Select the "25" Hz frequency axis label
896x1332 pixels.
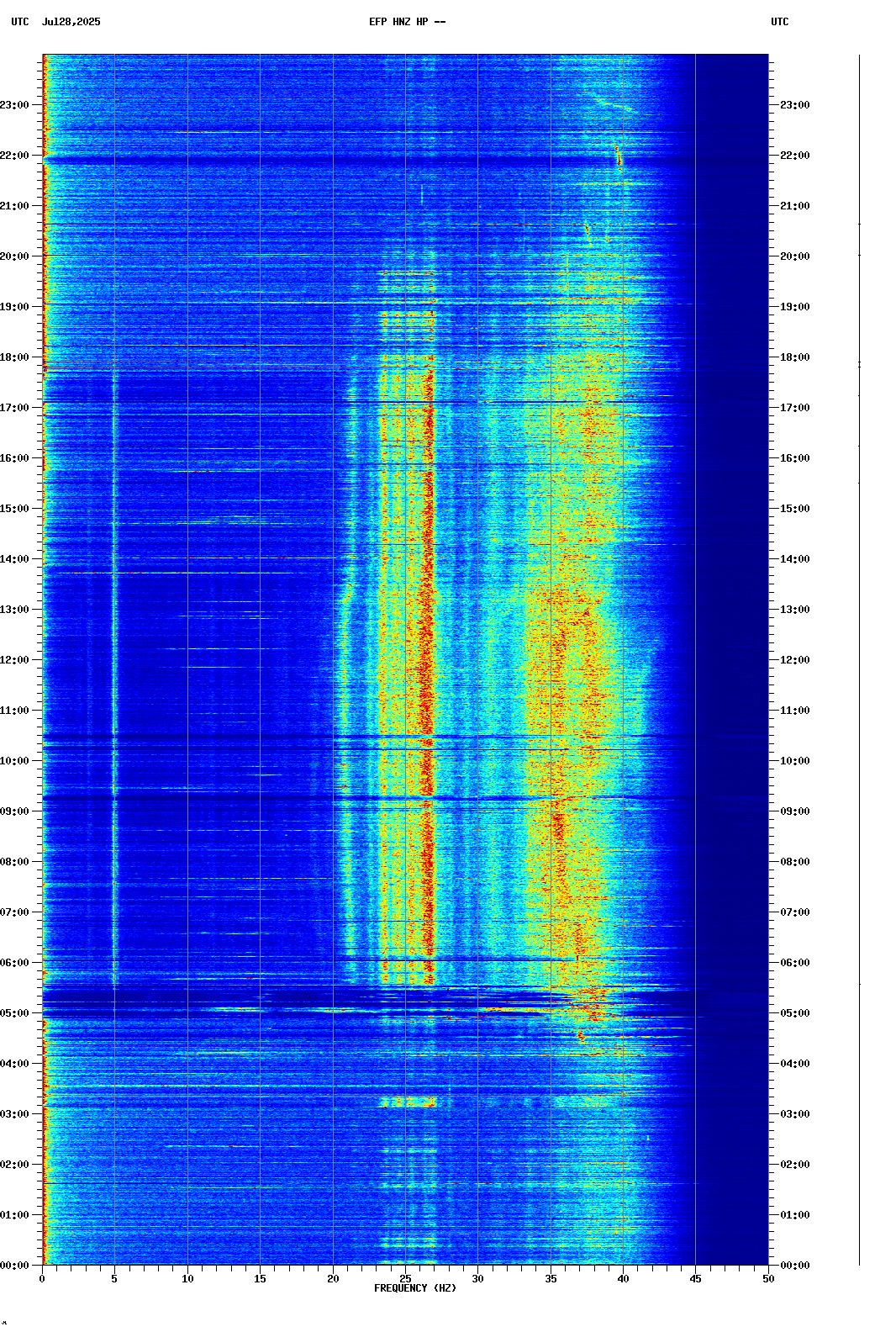(405, 1279)
